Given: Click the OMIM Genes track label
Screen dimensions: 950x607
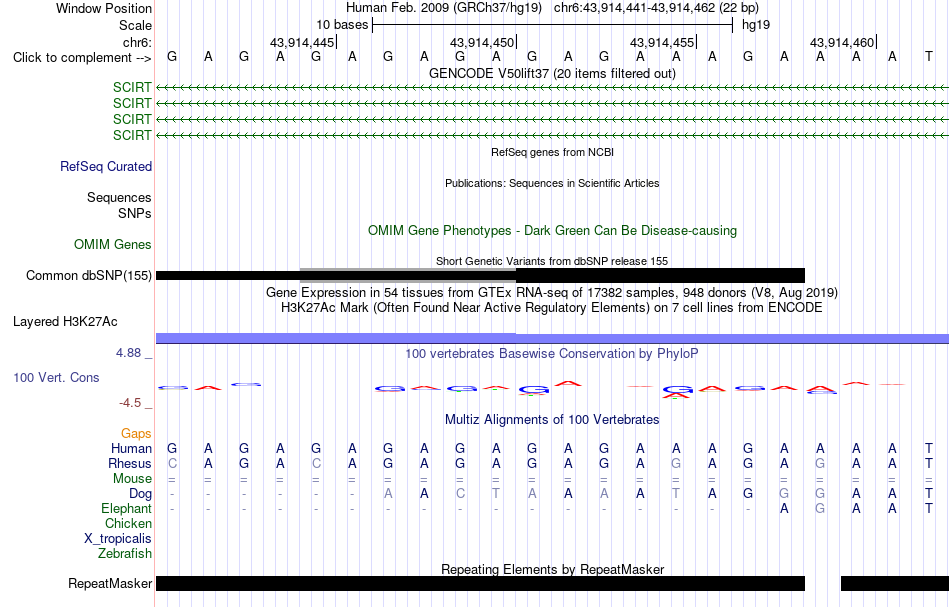Looking at the screenshot, I should coord(113,244).
